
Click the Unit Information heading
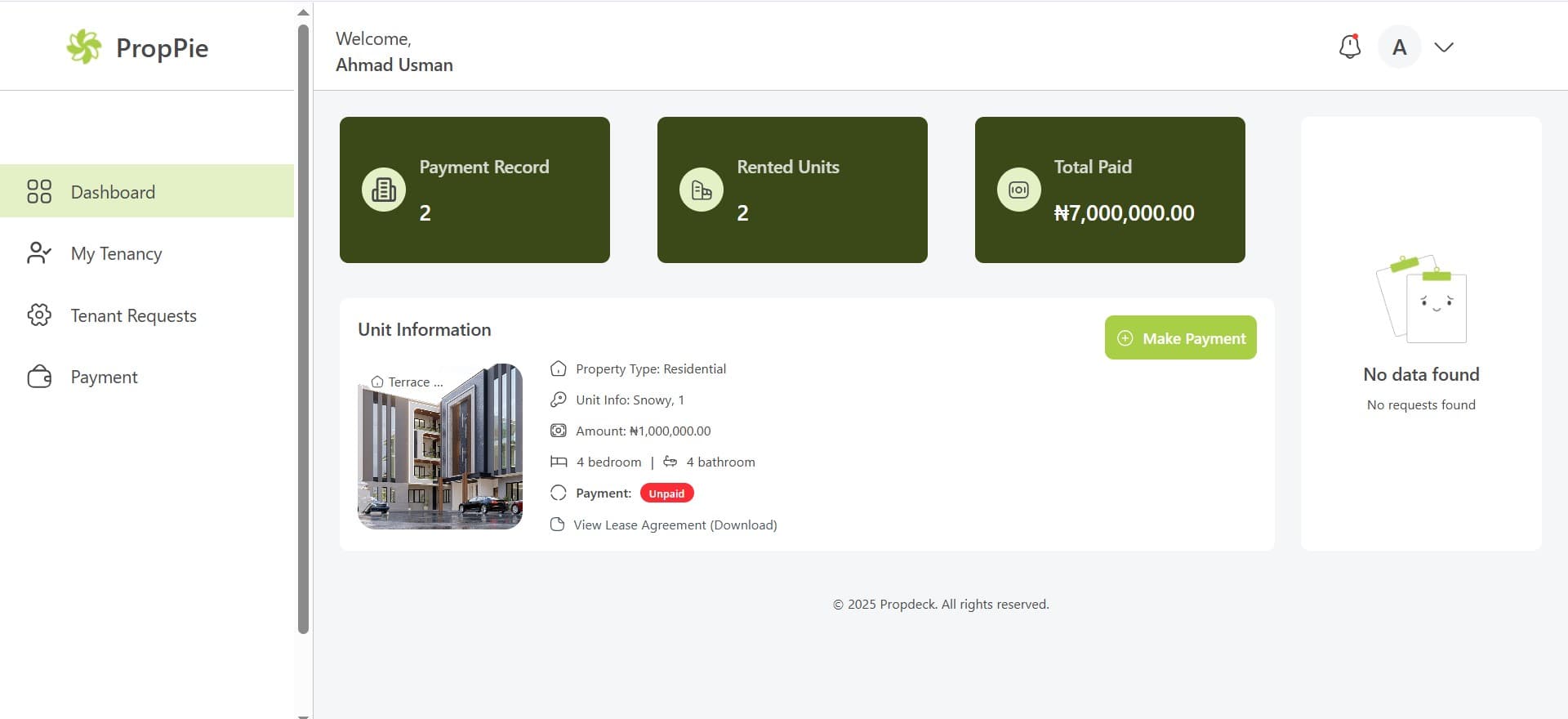point(425,329)
